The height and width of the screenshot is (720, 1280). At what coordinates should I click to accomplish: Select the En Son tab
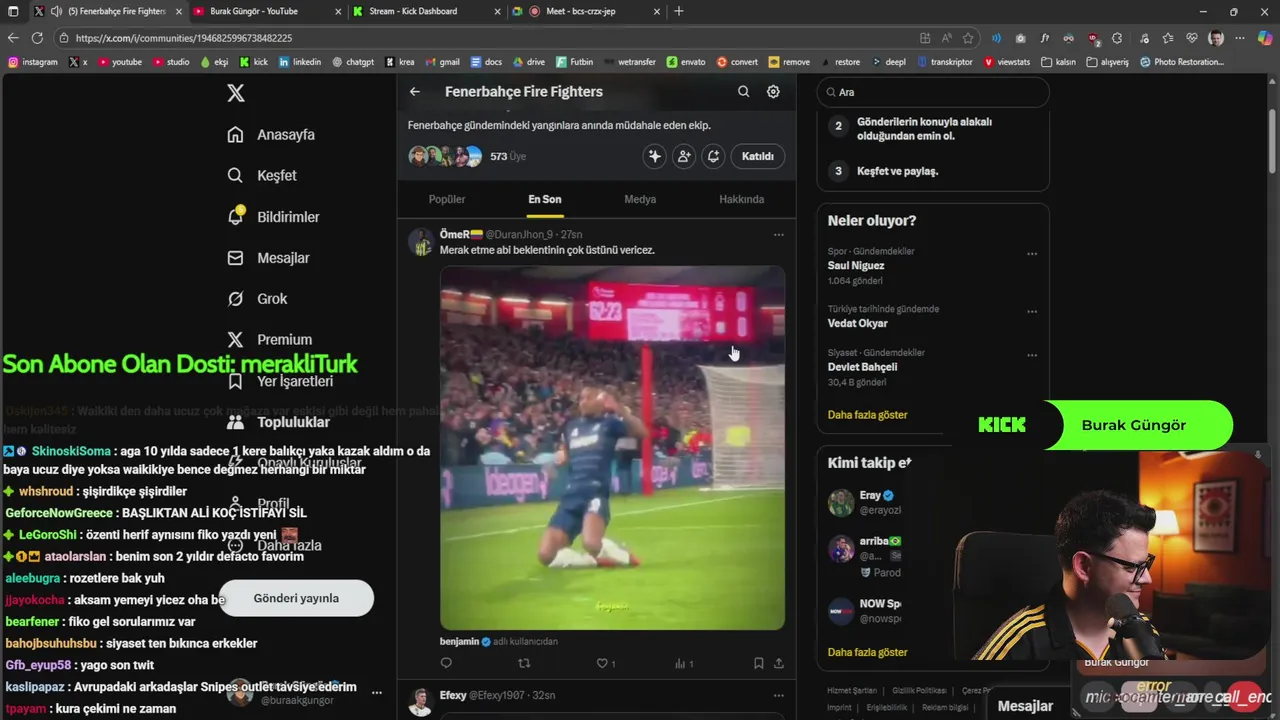click(545, 199)
